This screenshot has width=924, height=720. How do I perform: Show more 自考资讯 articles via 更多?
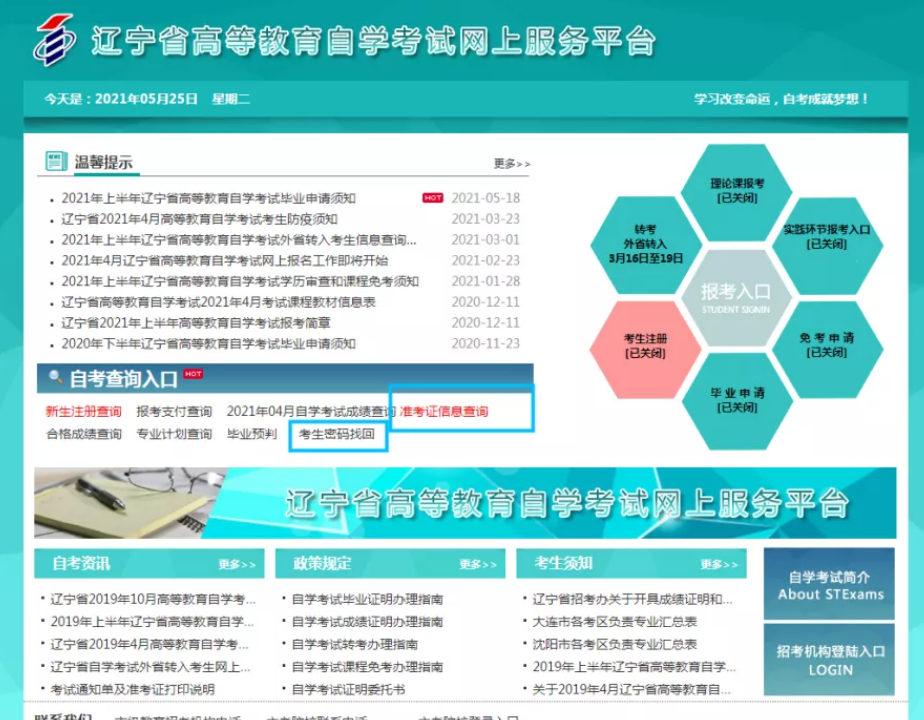tap(237, 564)
